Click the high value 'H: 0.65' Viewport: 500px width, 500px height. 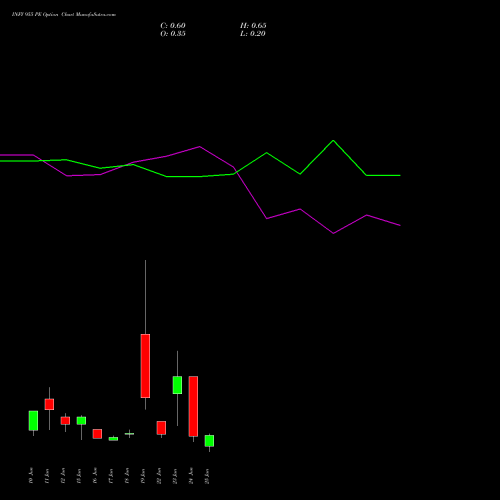tap(253, 26)
